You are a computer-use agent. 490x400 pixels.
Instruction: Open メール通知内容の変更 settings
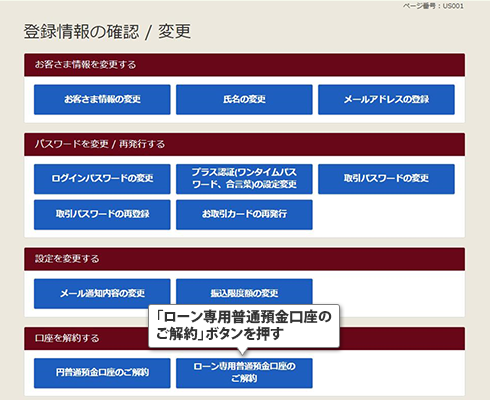(x=102, y=293)
